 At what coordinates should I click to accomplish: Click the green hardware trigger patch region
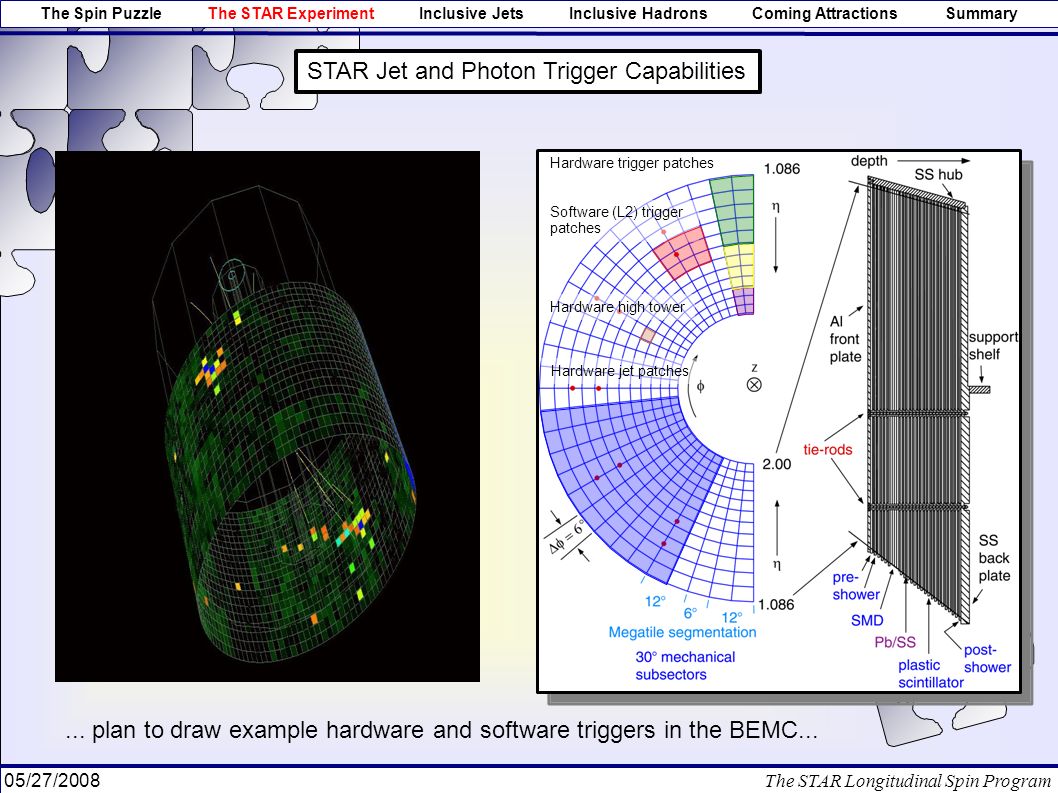734,209
